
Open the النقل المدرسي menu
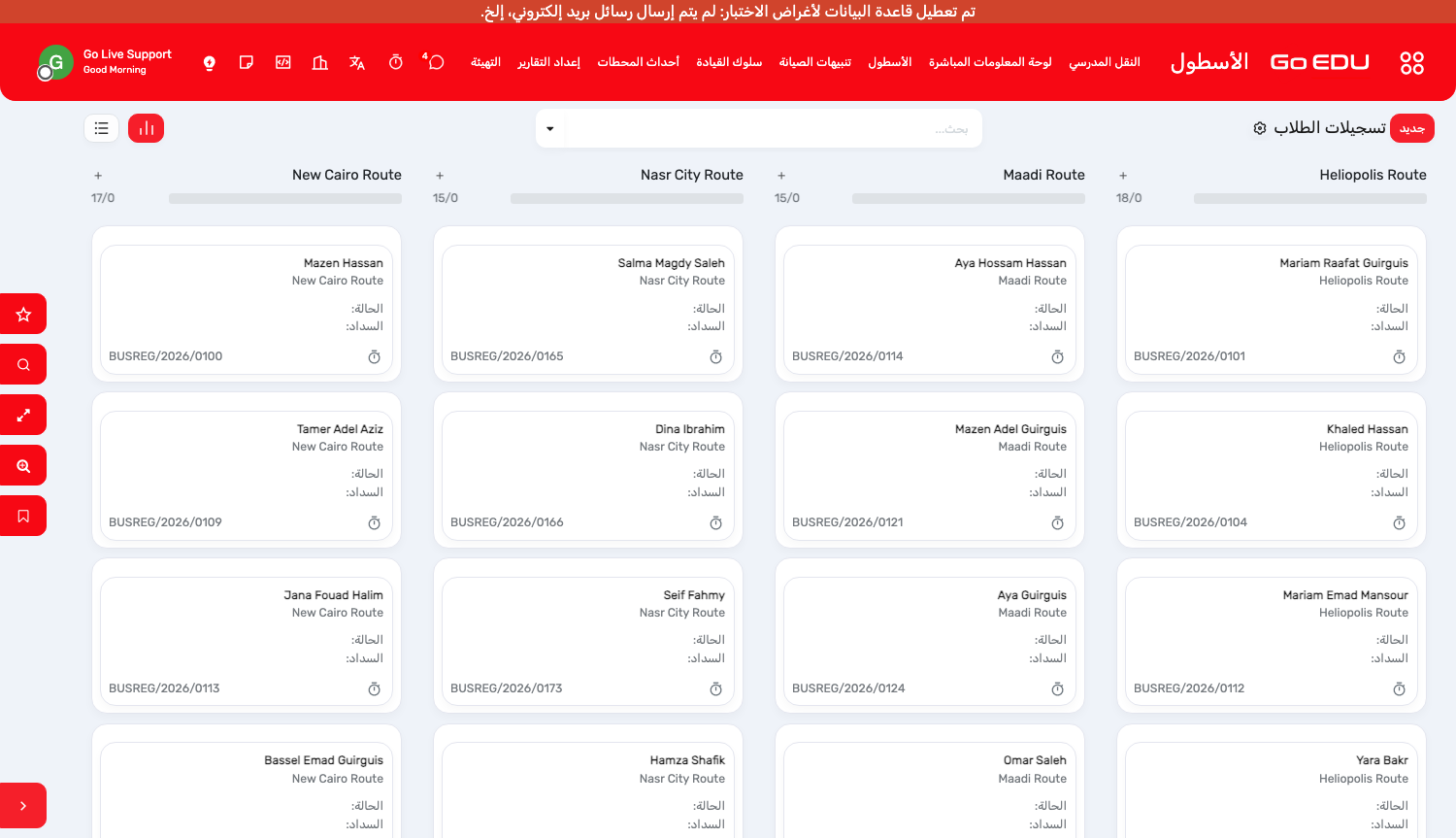tap(1105, 62)
